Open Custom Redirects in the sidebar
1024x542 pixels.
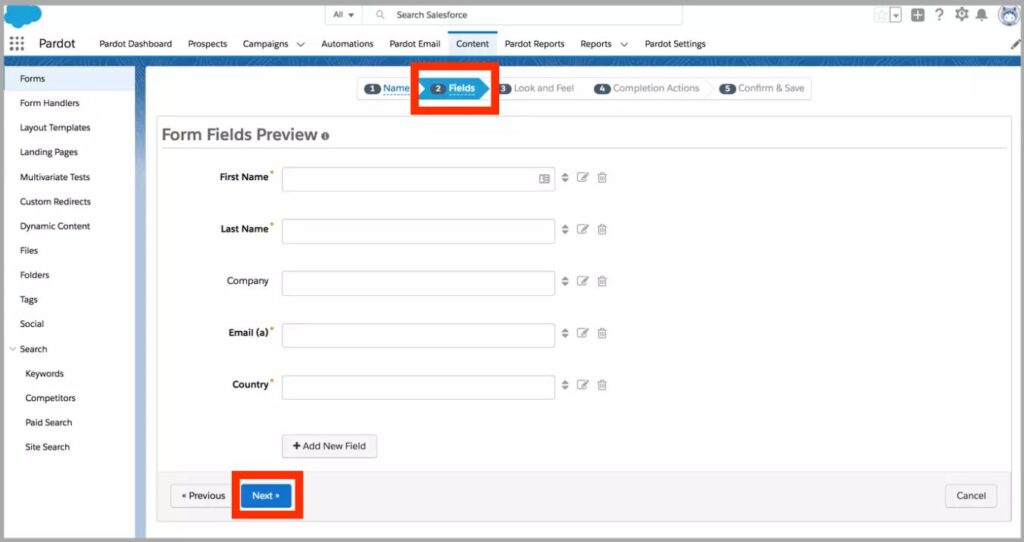(x=55, y=201)
